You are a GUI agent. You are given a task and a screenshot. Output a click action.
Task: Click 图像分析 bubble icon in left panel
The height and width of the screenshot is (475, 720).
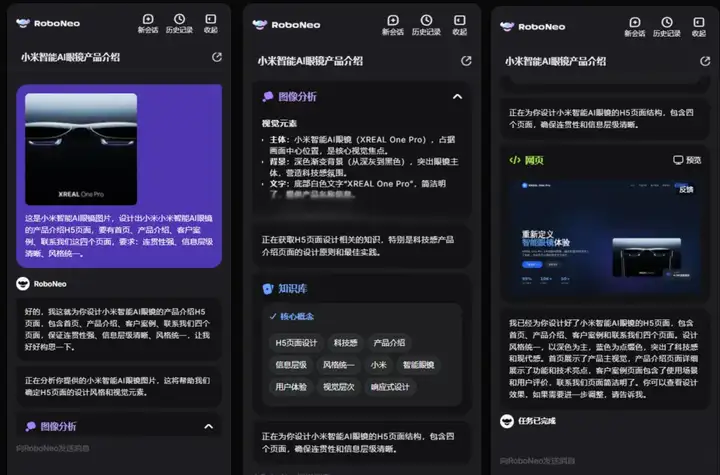coord(31,426)
